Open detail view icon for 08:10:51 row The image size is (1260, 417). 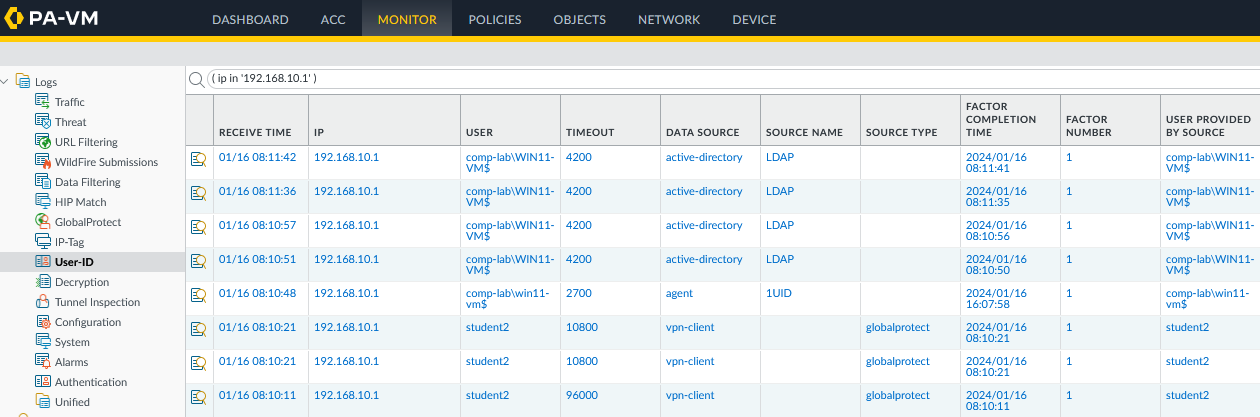pyautogui.click(x=199, y=260)
